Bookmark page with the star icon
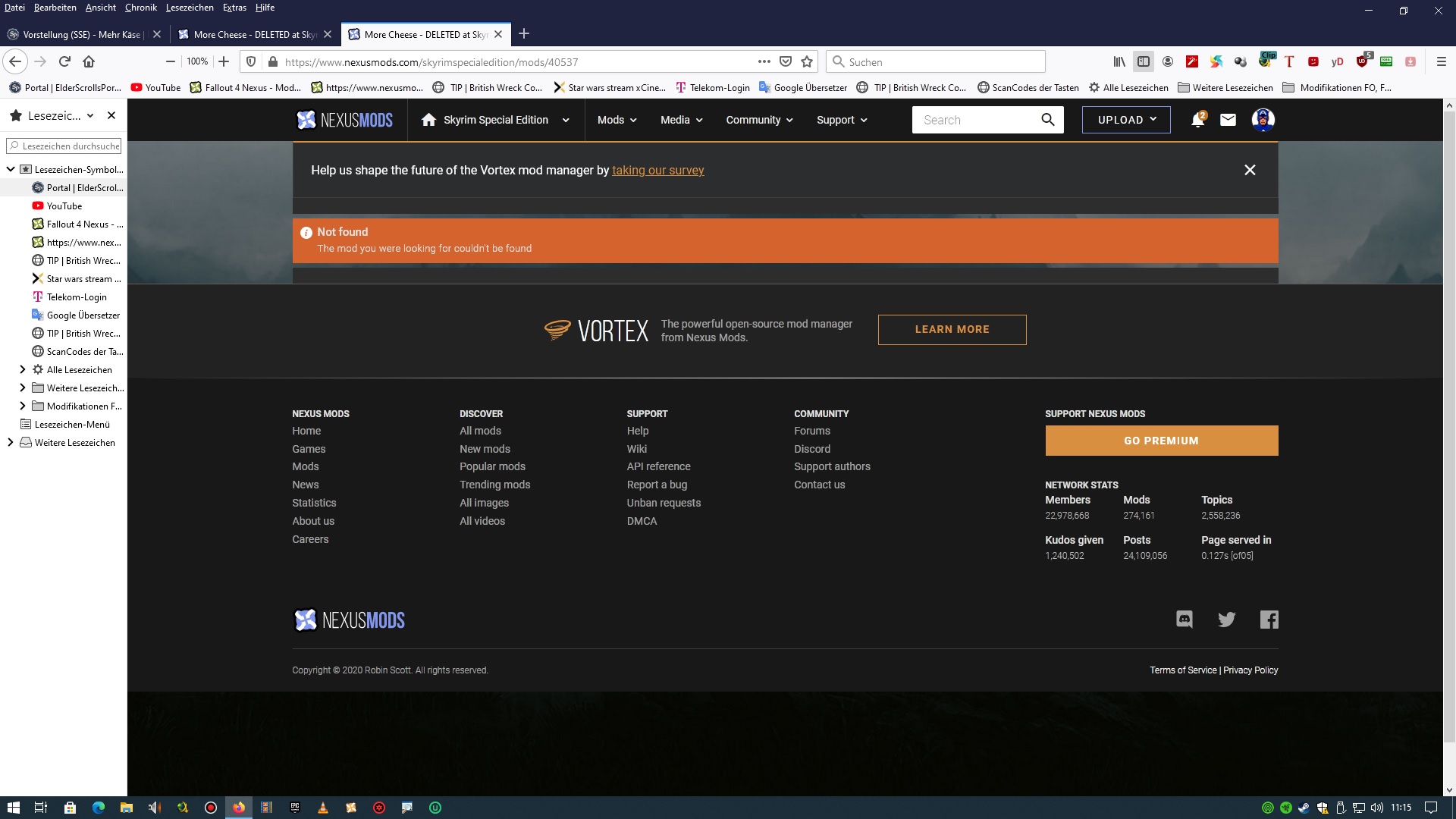Image resolution: width=1456 pixels, height=819 pixels. [x=807, y=62]
